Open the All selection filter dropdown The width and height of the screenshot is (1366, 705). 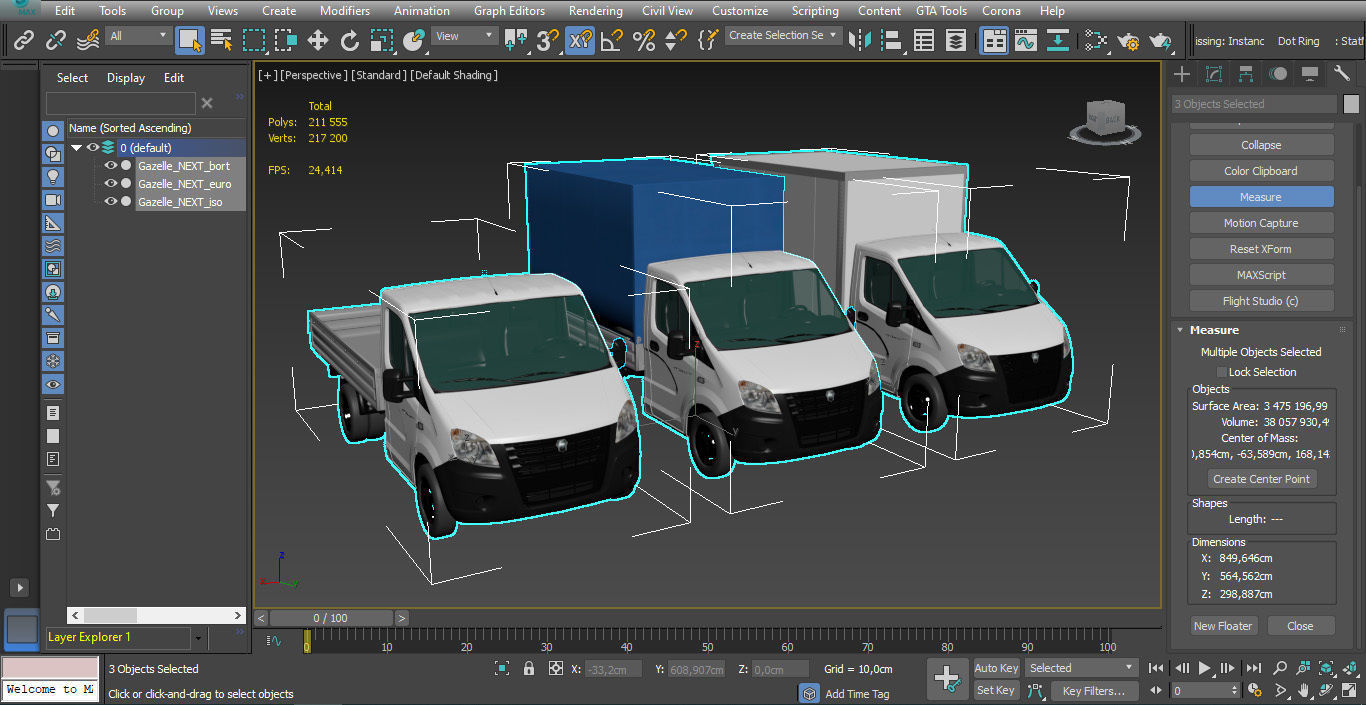tap(139, 36)
